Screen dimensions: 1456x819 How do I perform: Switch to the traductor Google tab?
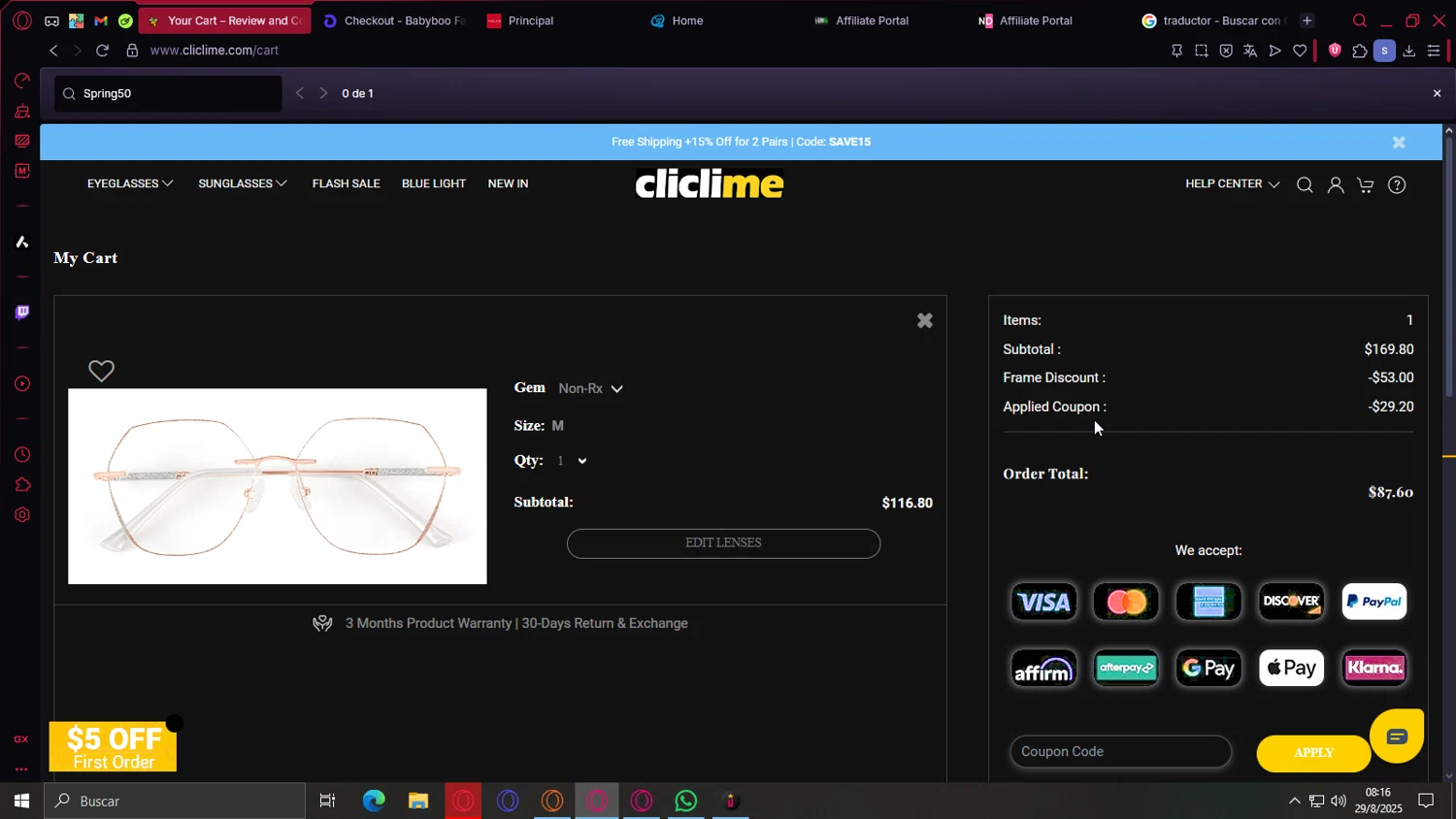coord(1213,20)
